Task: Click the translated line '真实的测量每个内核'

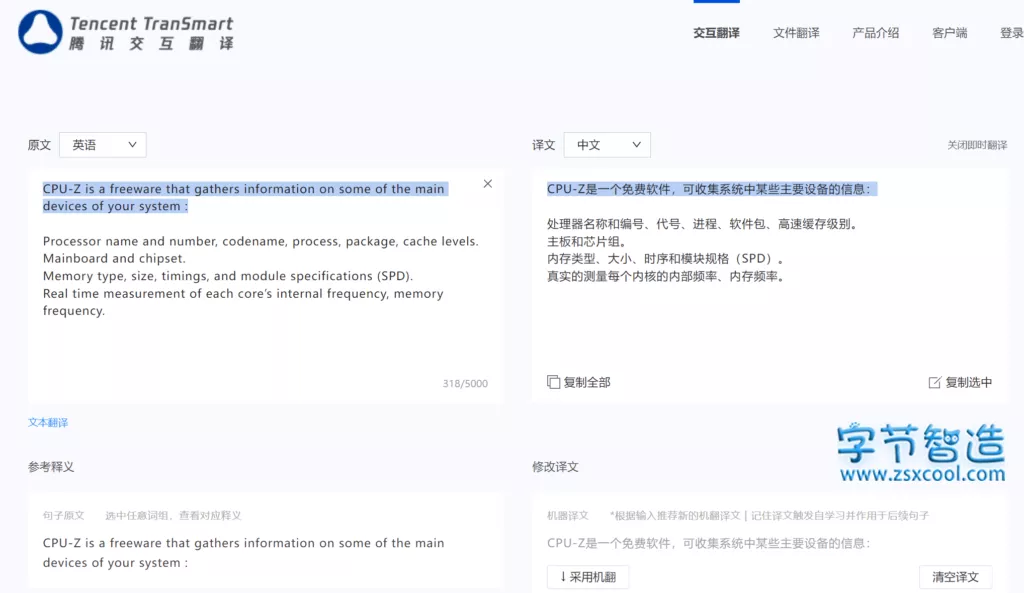Action: (665, 276)
